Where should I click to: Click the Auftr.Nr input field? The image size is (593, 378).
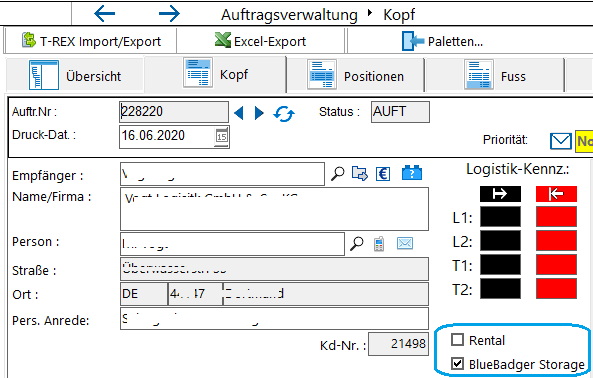[x=174, y=112]
